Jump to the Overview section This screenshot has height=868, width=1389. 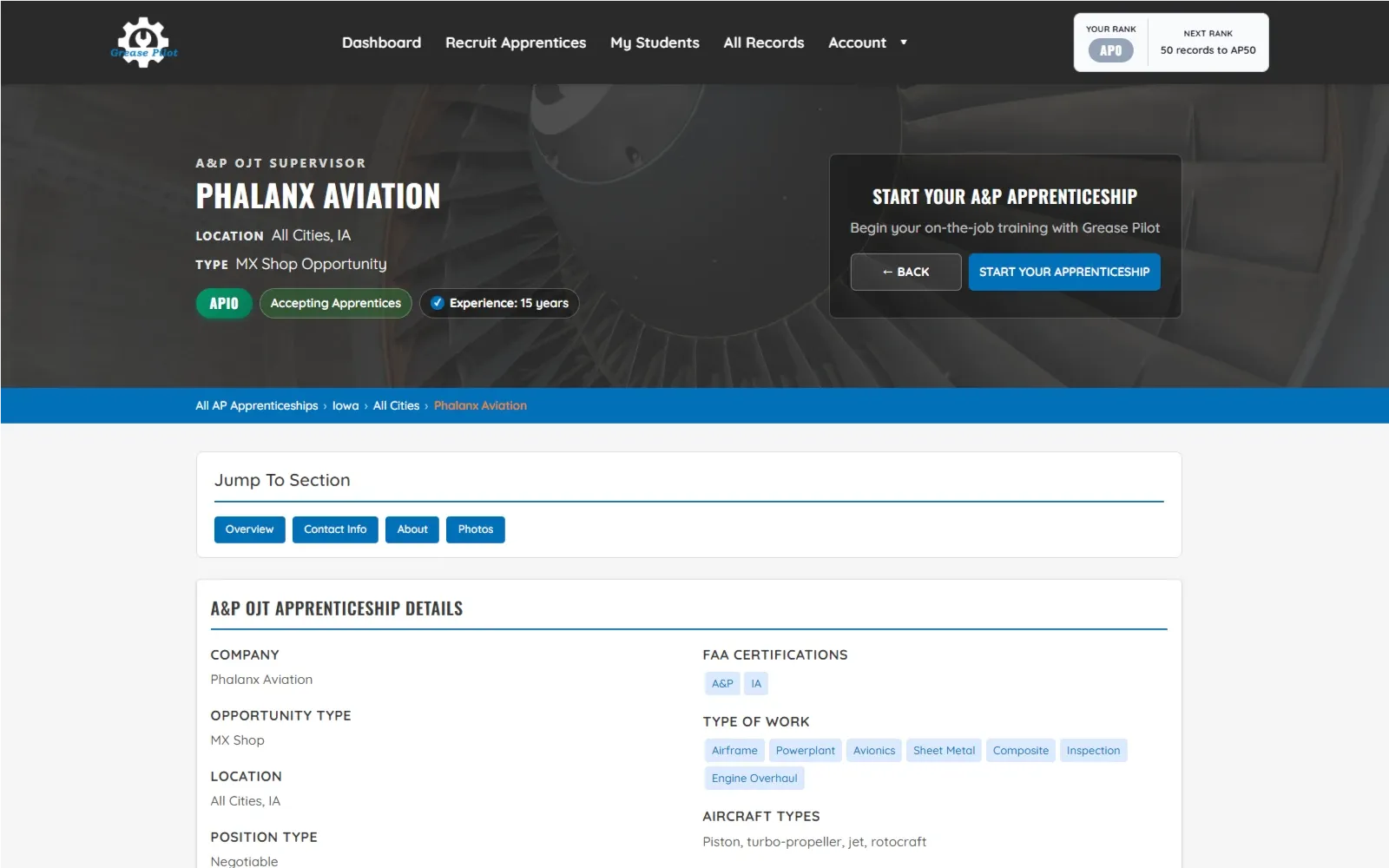tap(249, 529)
